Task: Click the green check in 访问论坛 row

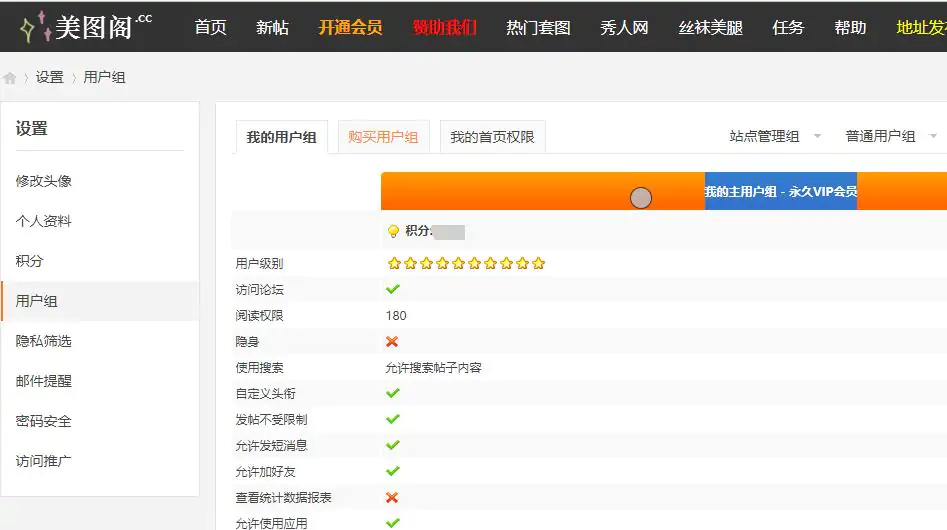Action: pos(393,289)
